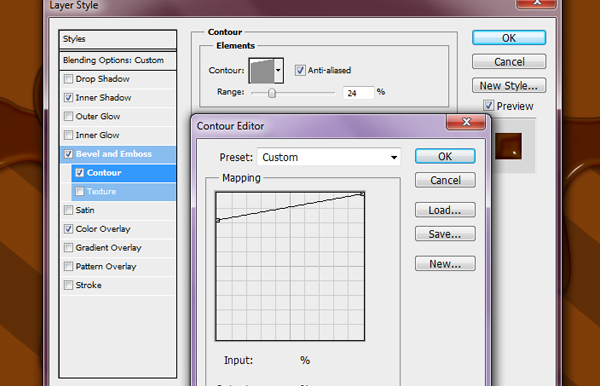Image resolution: width=600 pixels, height=386 pixels.
Task: Select the top-right curve point in Mapping
Action: (x=362, y=194)
